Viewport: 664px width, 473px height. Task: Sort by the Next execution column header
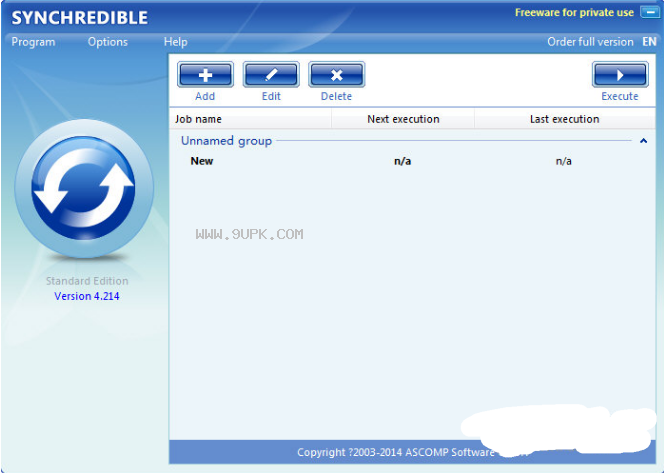[x=403, y=119]
